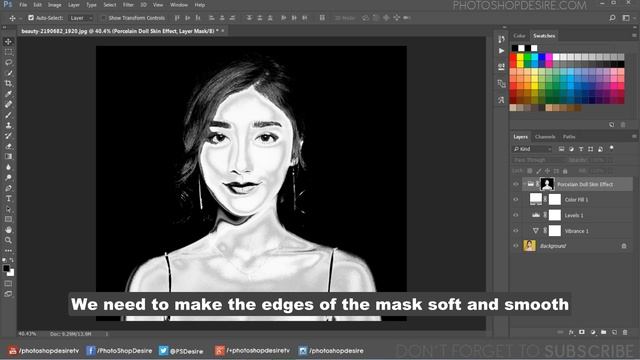640x360 pixels.
Task: Open the Filter menu
Action: (128, 5)
